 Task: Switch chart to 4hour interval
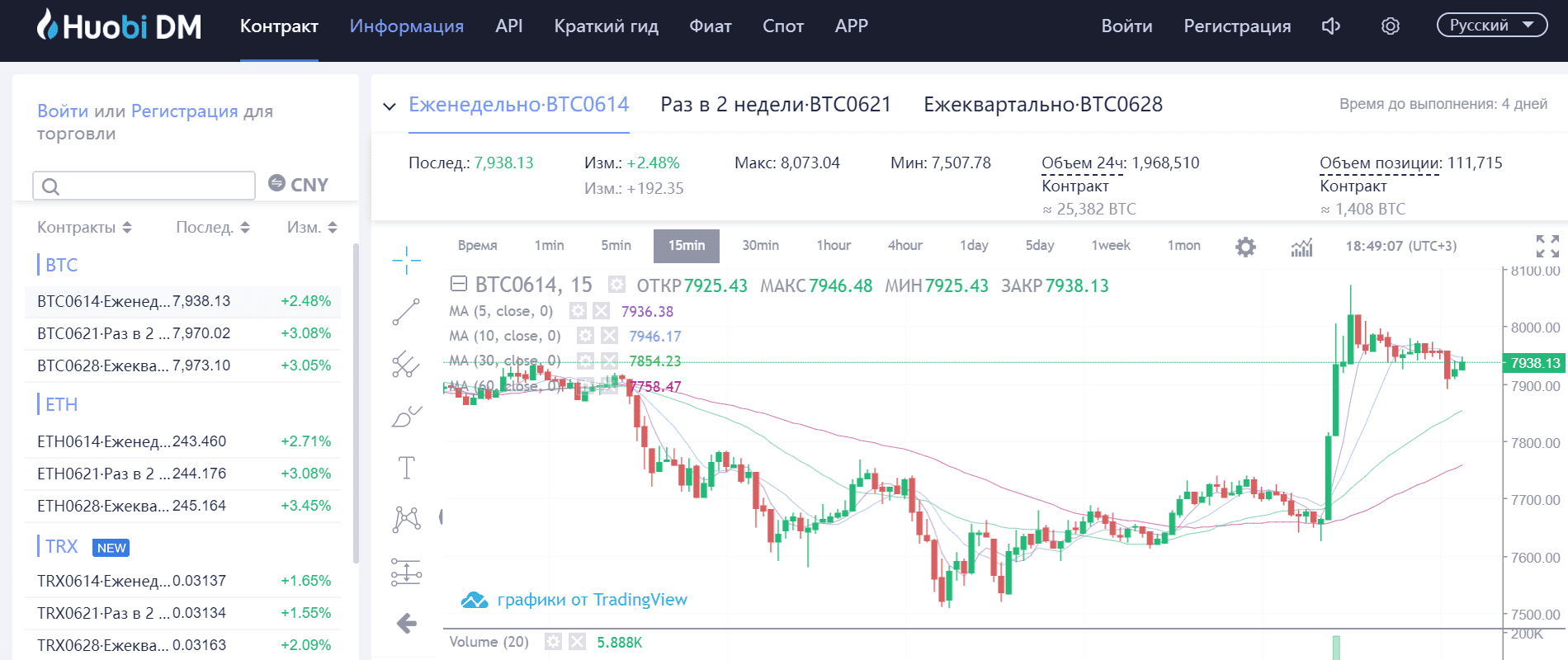click(905, 246)
